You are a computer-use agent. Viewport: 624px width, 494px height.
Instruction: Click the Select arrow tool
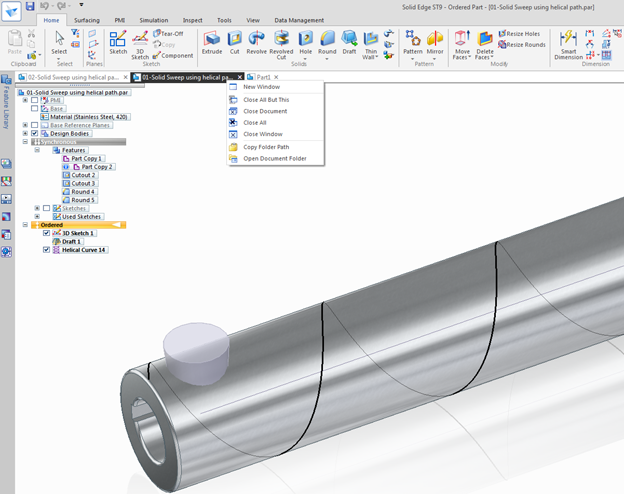point(59,43)
